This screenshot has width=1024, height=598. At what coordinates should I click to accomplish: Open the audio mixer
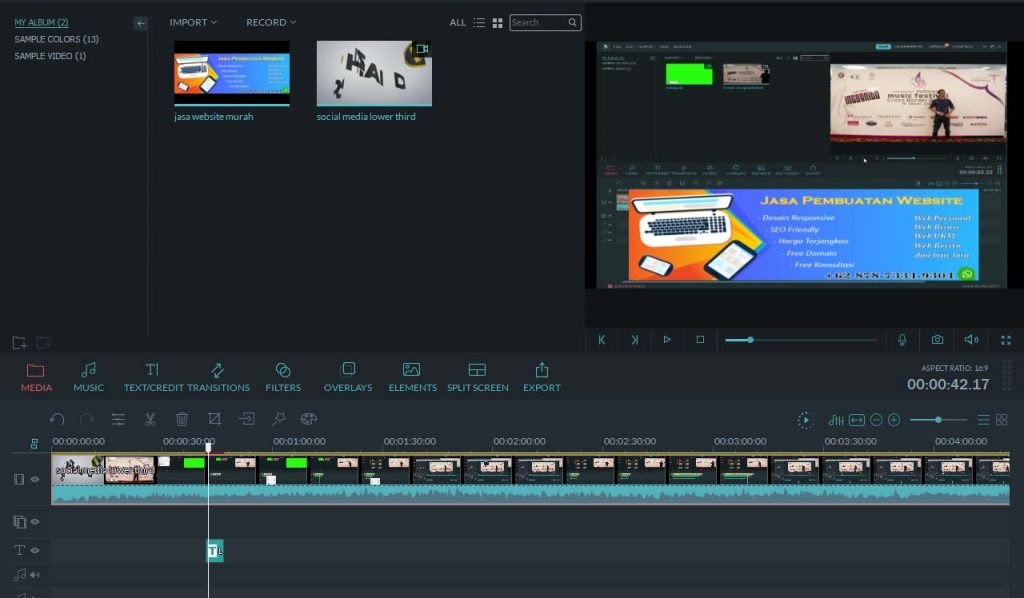coord(836,420)
